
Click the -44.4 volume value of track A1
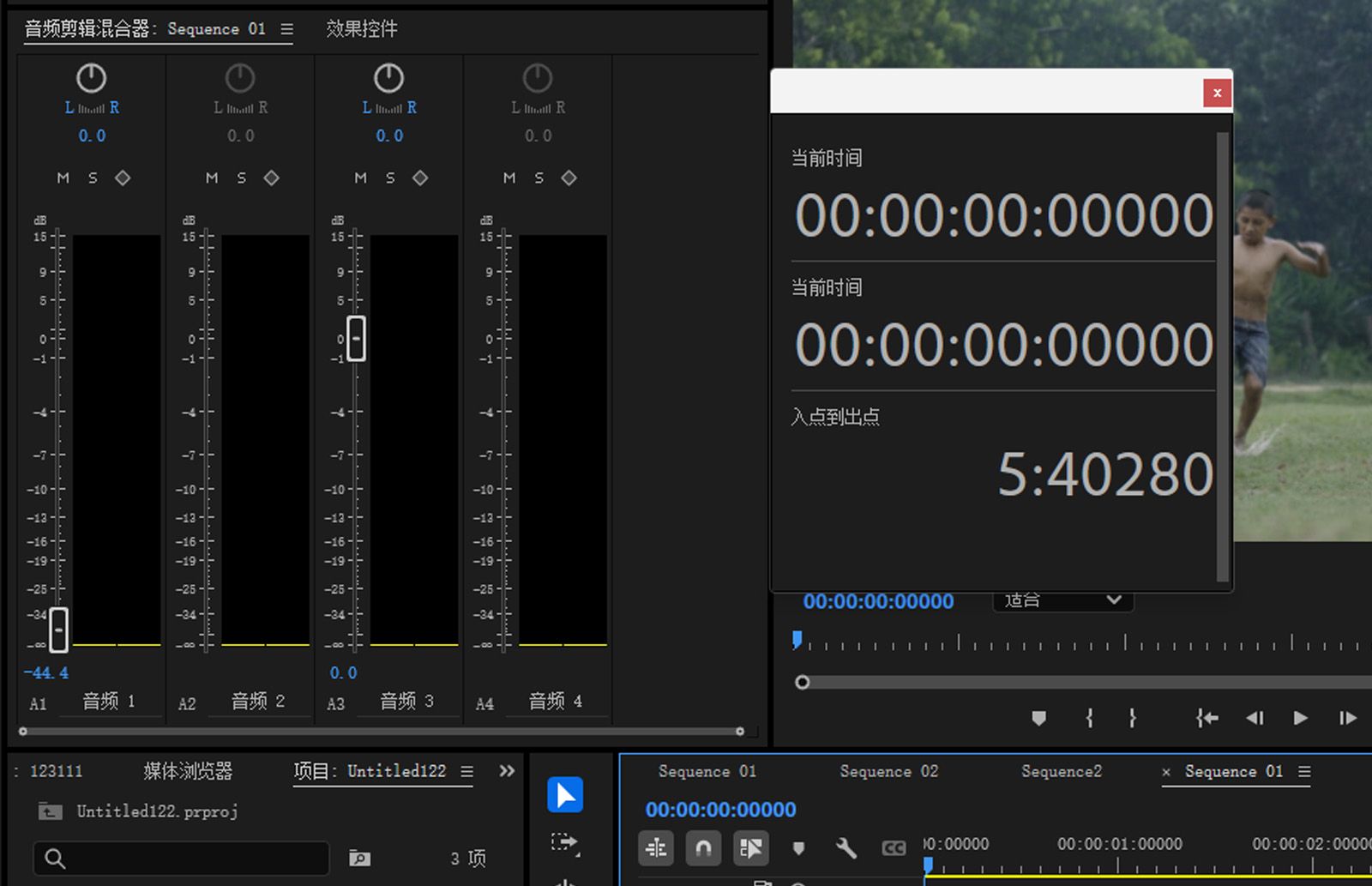(x=46, y=672)
